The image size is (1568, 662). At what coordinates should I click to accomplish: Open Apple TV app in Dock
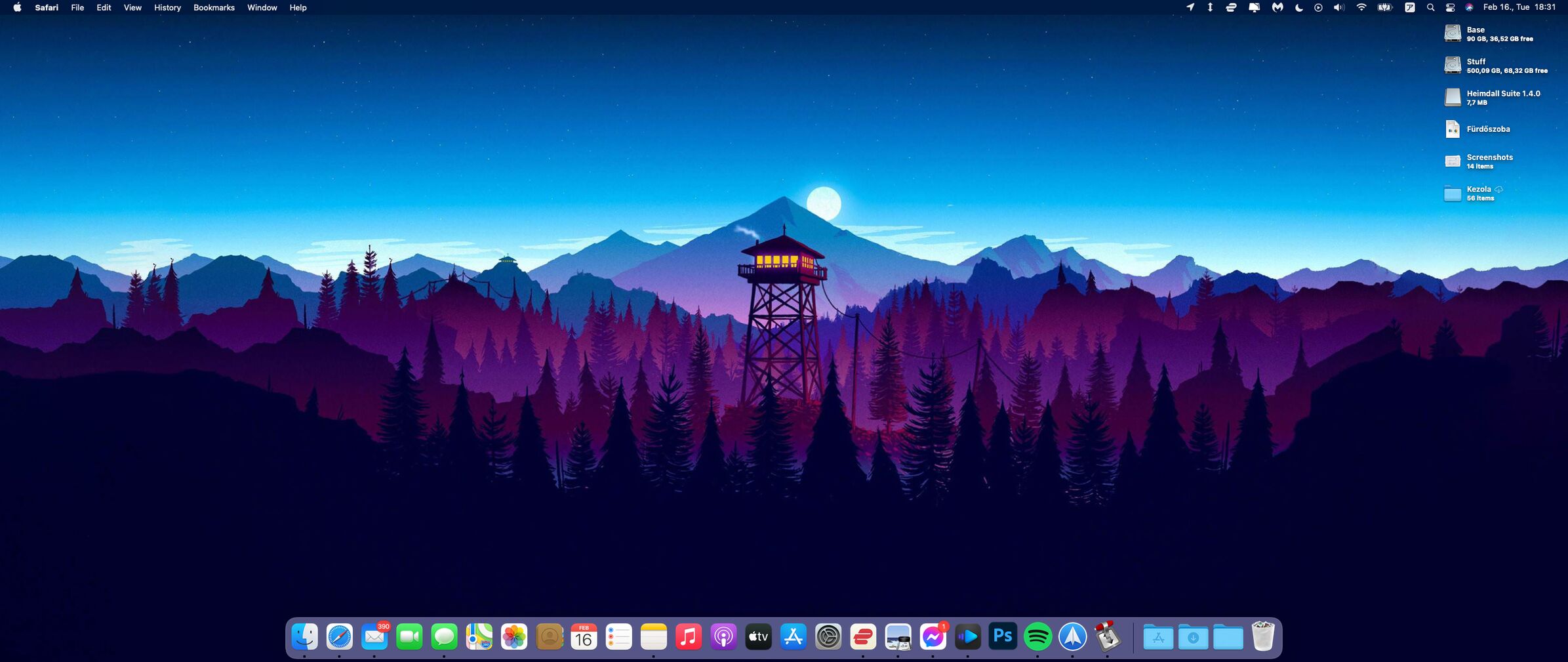[x=758, y=636]
